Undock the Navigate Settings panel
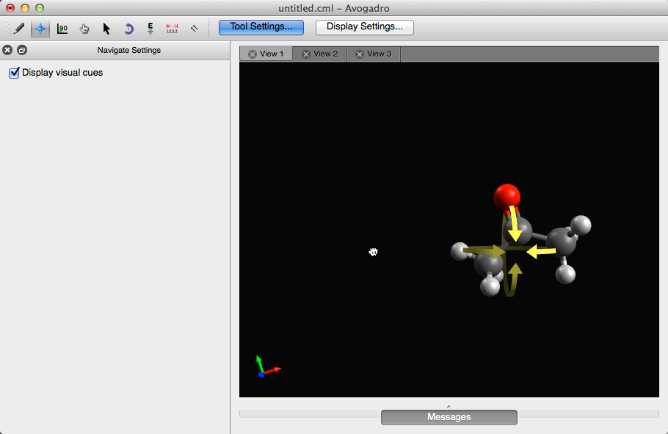The height and width of the screenshot is (434, 668). [x=22, y=50]
